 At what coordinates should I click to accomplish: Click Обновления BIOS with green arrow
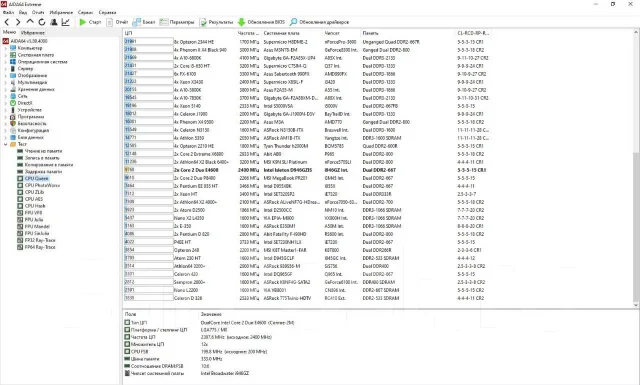[x=261, y=22]
